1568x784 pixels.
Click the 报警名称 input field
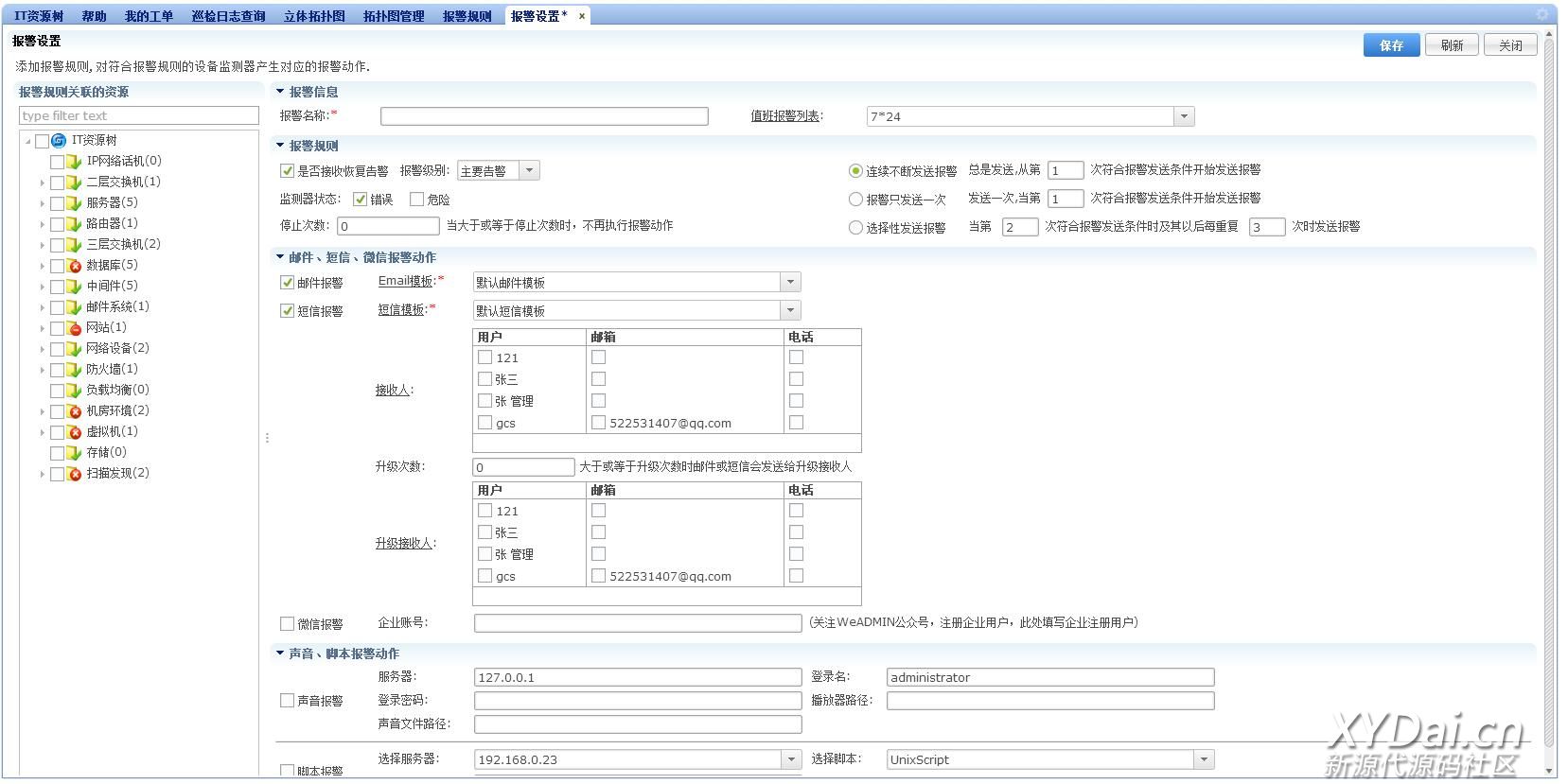[x=544, y=116]
